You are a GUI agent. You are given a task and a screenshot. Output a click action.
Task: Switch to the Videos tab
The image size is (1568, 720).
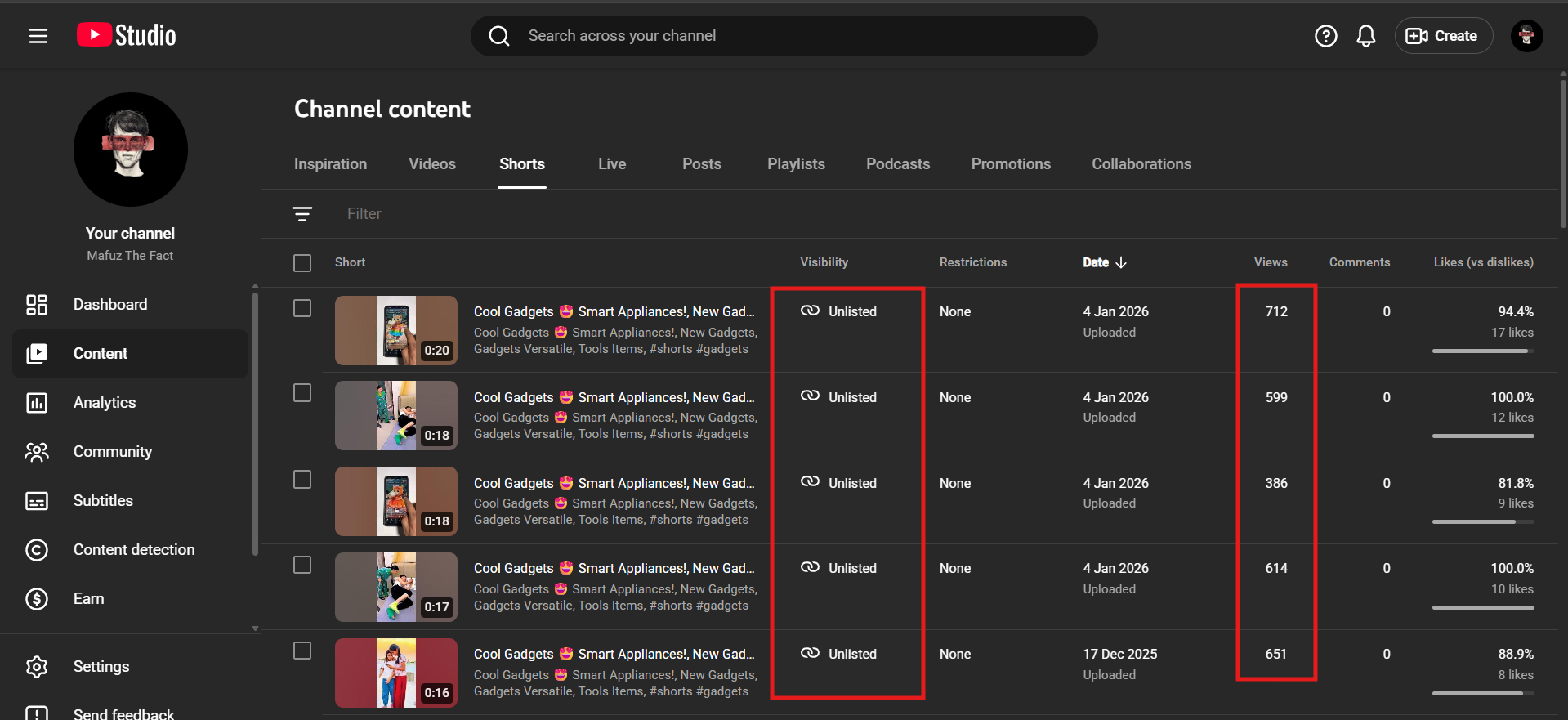tap(431, 164)
